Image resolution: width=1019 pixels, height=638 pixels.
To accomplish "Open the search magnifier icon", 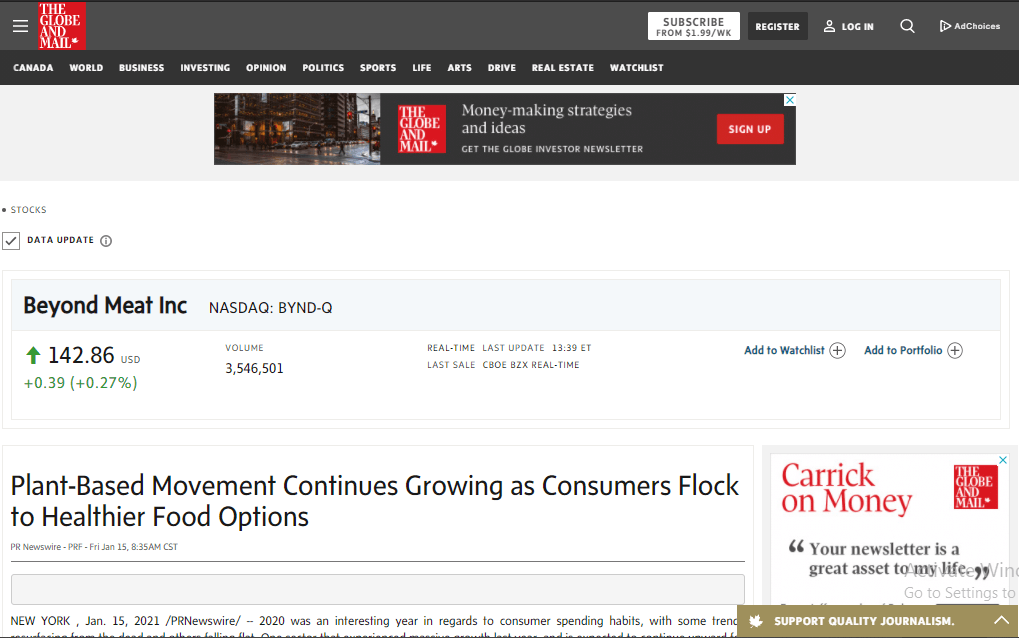I will point(907,26).
